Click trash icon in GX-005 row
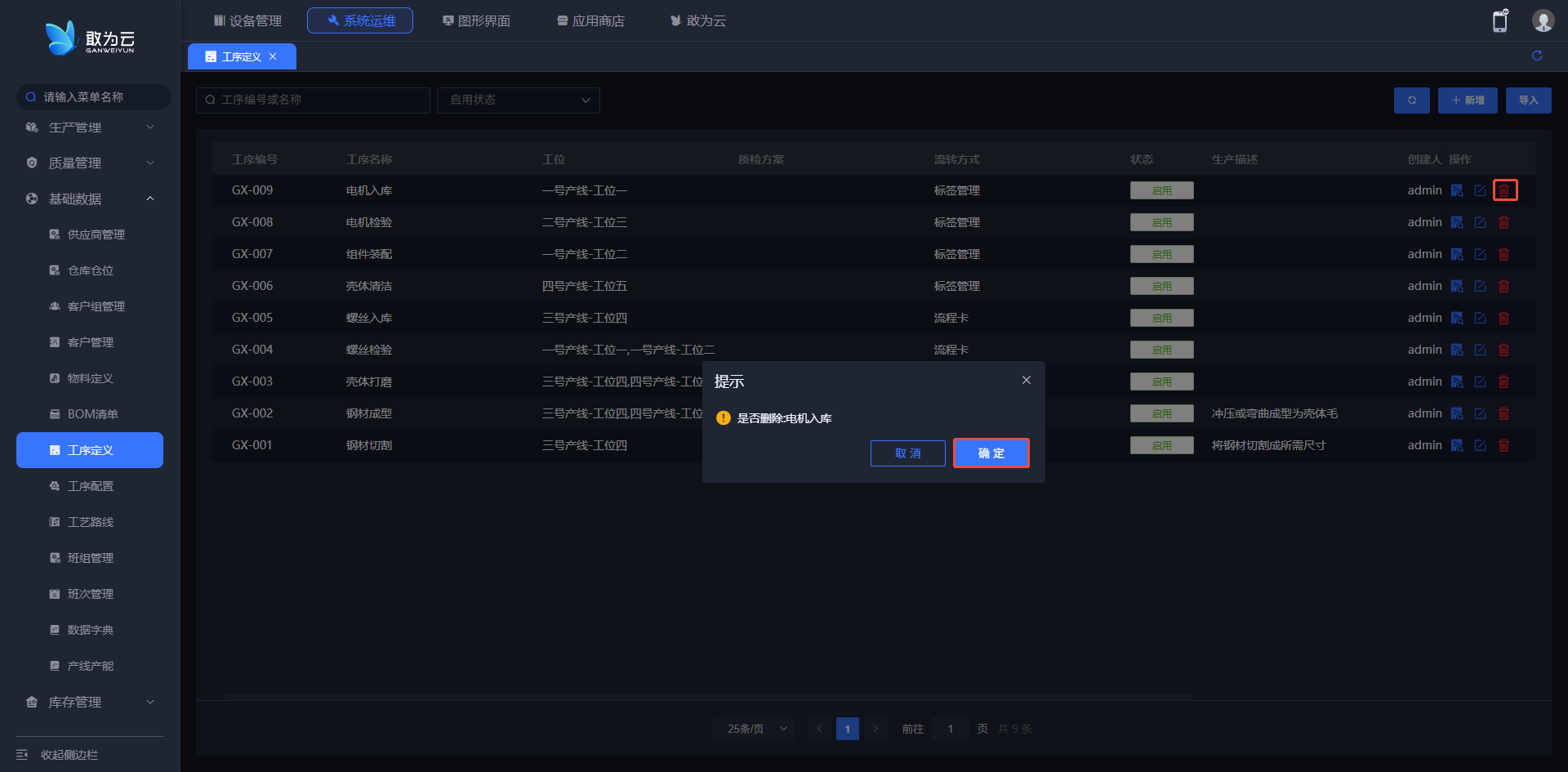The height and width of the screenshot is (772, 1568). tap(1503, 318)
